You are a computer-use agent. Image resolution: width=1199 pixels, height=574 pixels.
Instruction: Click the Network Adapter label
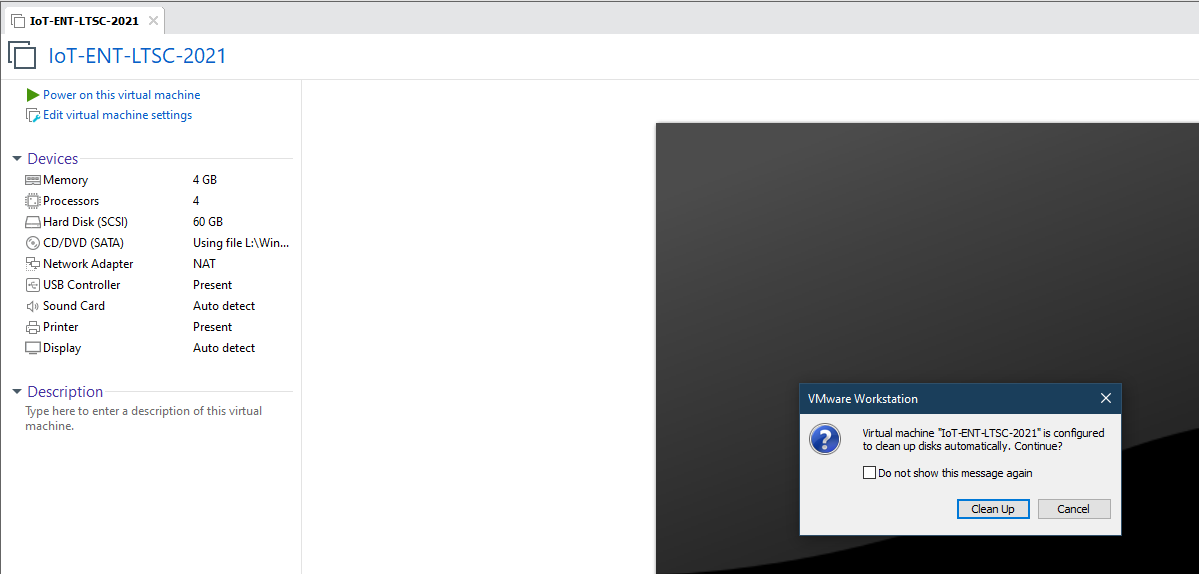(88, 264)
